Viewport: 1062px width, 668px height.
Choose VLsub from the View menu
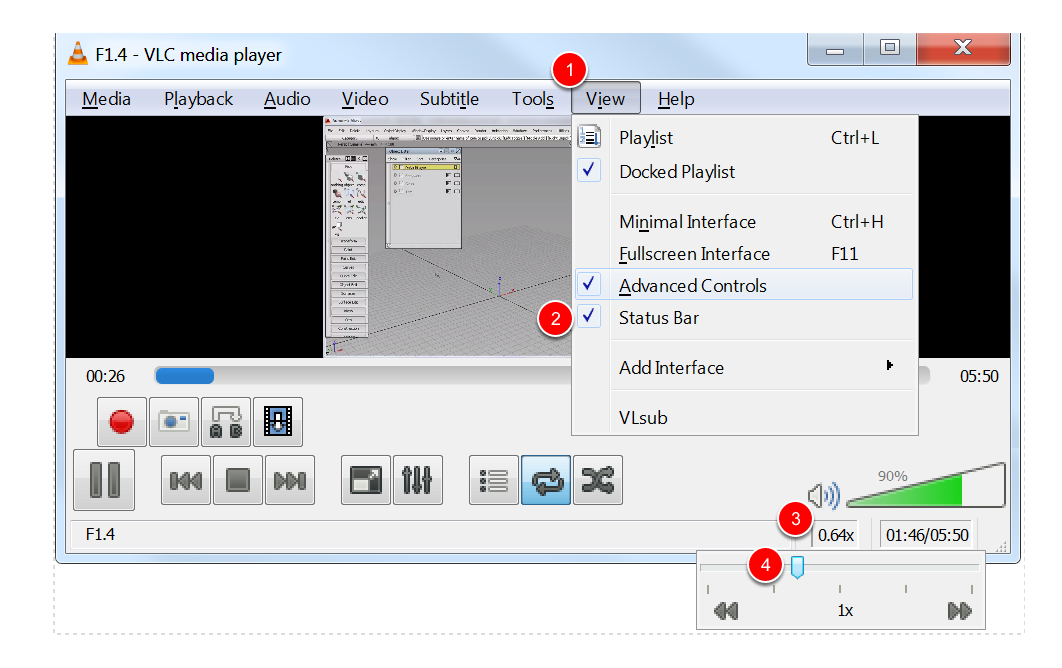745,417
